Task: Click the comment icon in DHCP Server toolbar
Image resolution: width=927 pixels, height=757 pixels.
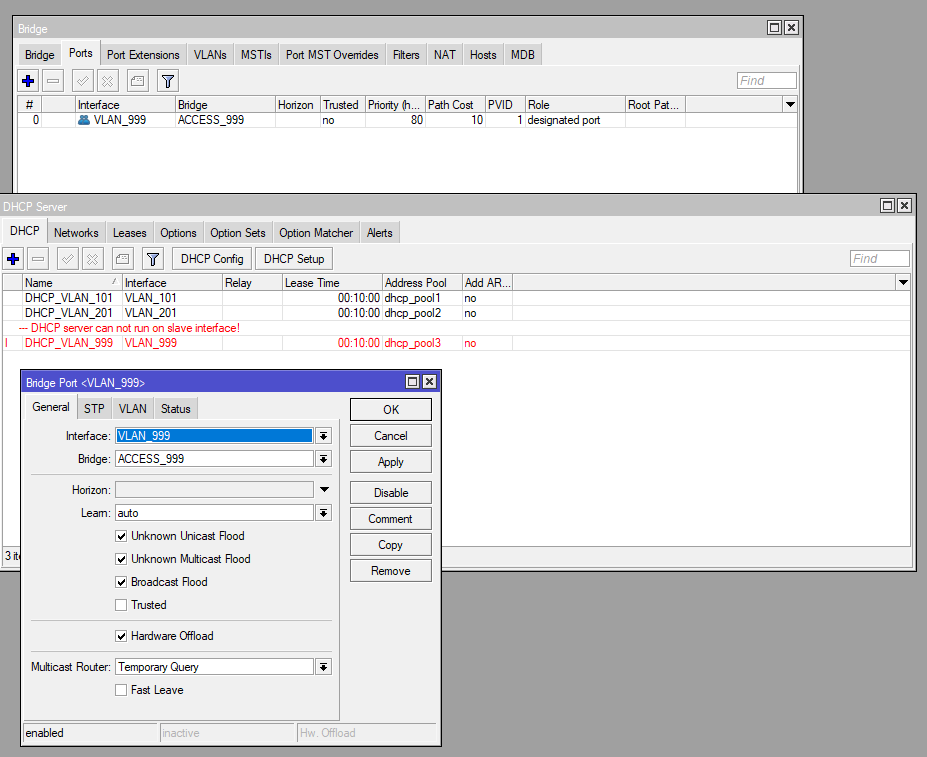Action: (x=122, y=259)
